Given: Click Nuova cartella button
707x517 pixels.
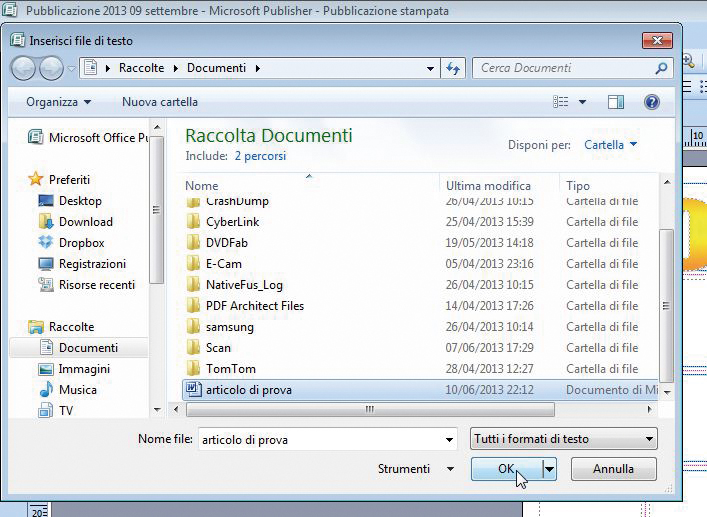Looking at the screenshot, I should (160, 102).
